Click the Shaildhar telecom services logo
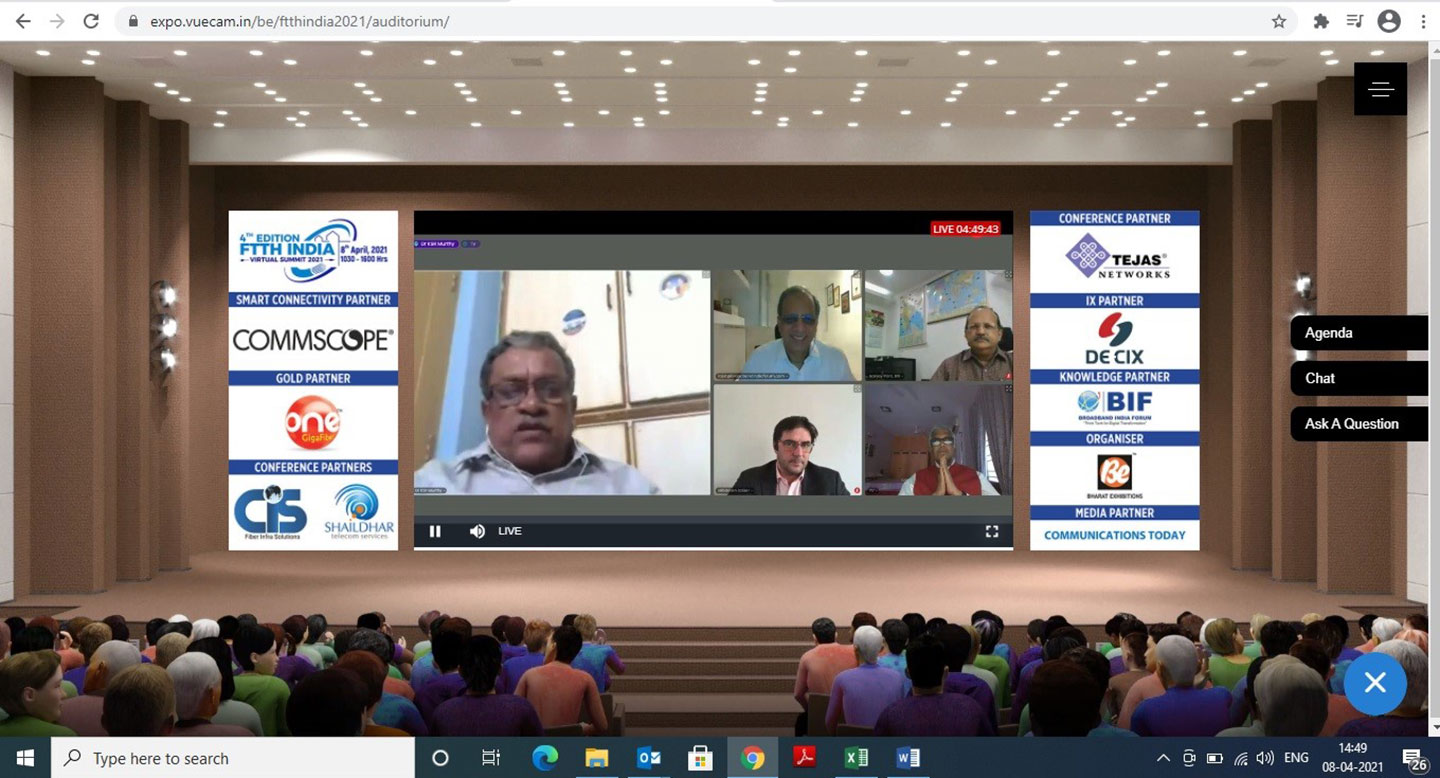Viewport: 1440px width, 778px height. click(x=358, y=512)
